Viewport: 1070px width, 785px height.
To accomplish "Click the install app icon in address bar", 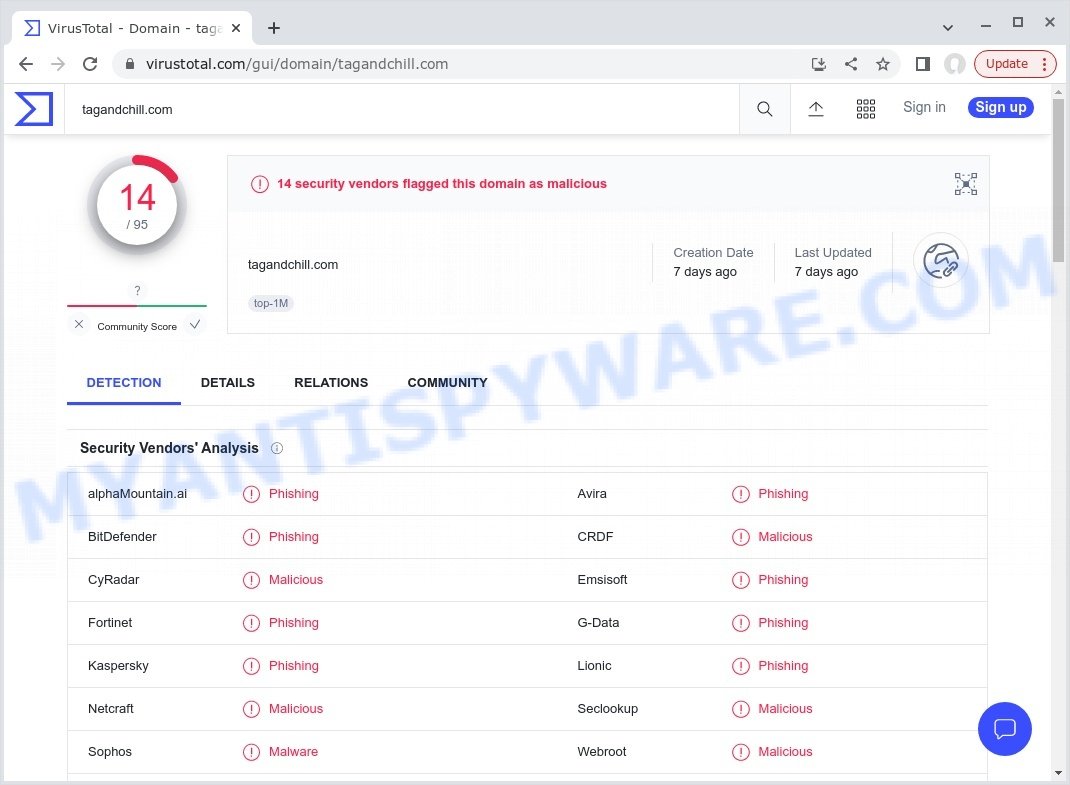I will [819, 64].
